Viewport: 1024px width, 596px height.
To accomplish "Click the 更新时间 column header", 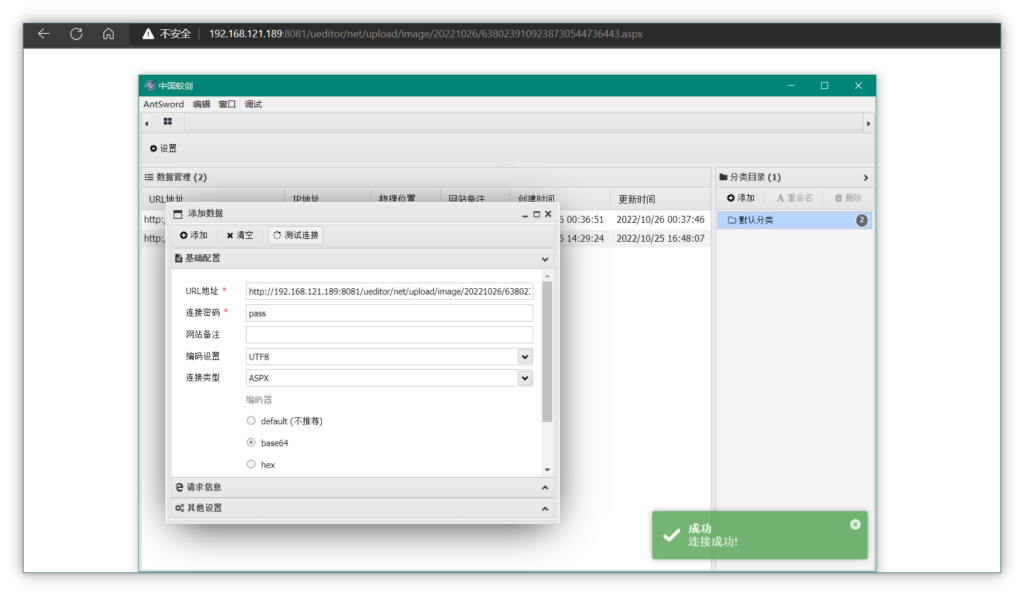I will (637, 199).
